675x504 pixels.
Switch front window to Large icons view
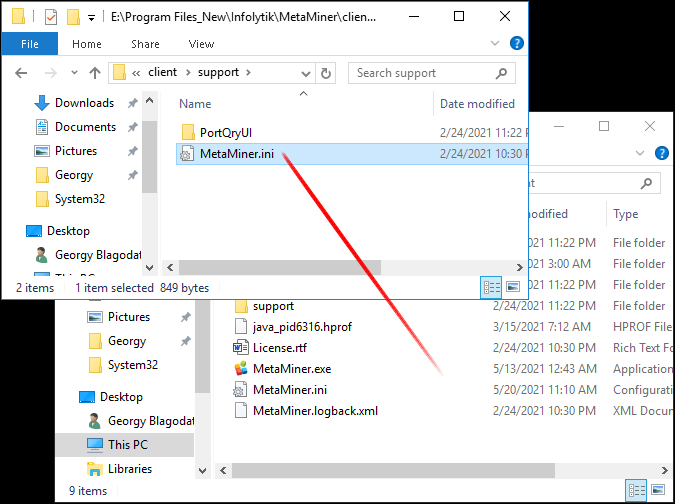pos(513,287)
